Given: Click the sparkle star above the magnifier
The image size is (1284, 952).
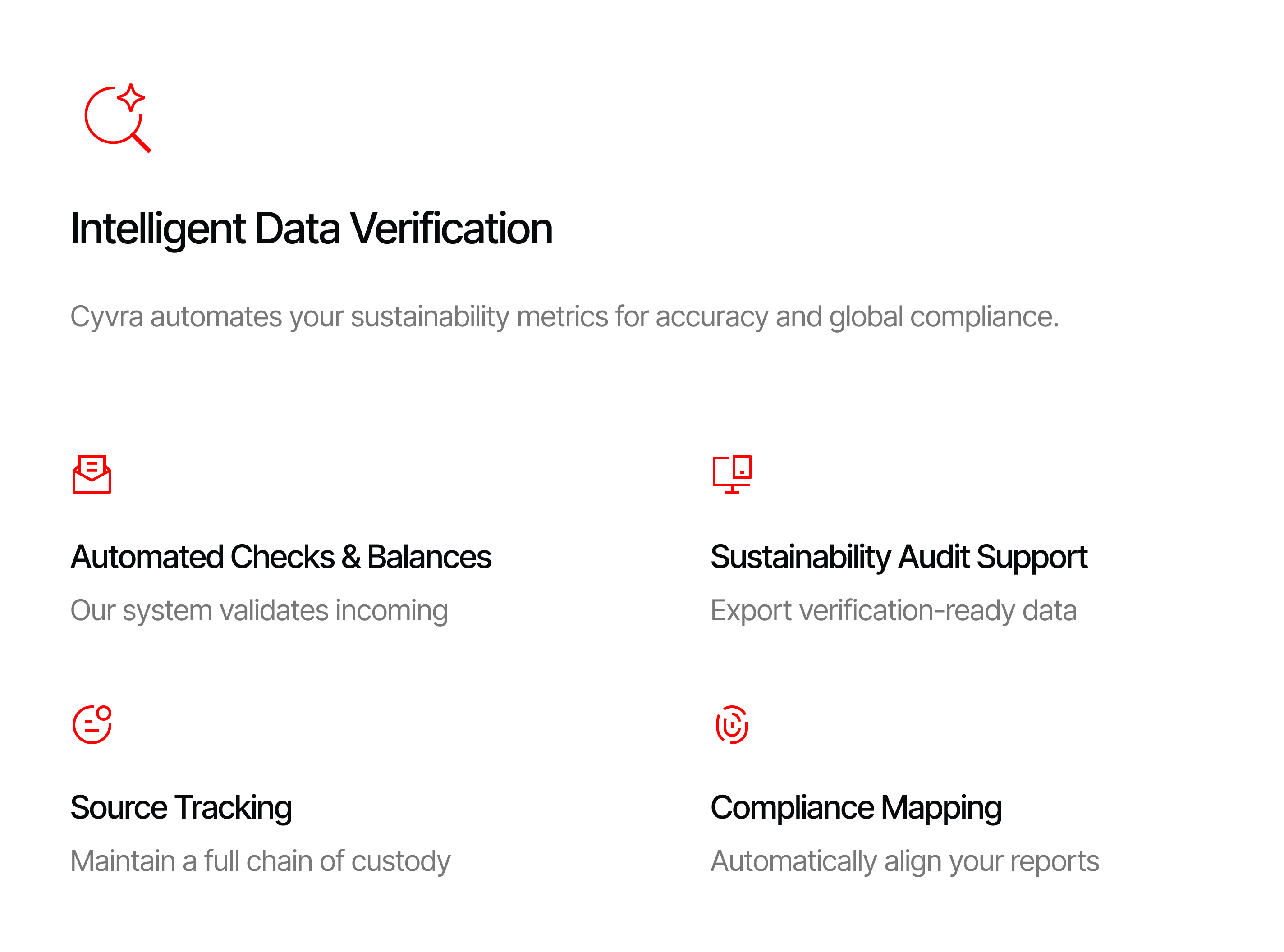Looking at the screenshot, I should click(x=131, y=97).
